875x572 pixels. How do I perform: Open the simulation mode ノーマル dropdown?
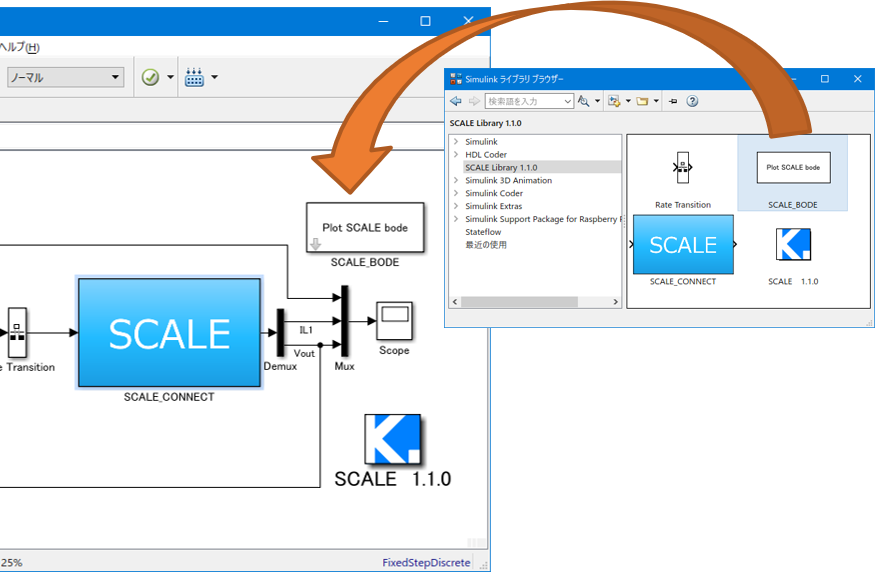65,77
